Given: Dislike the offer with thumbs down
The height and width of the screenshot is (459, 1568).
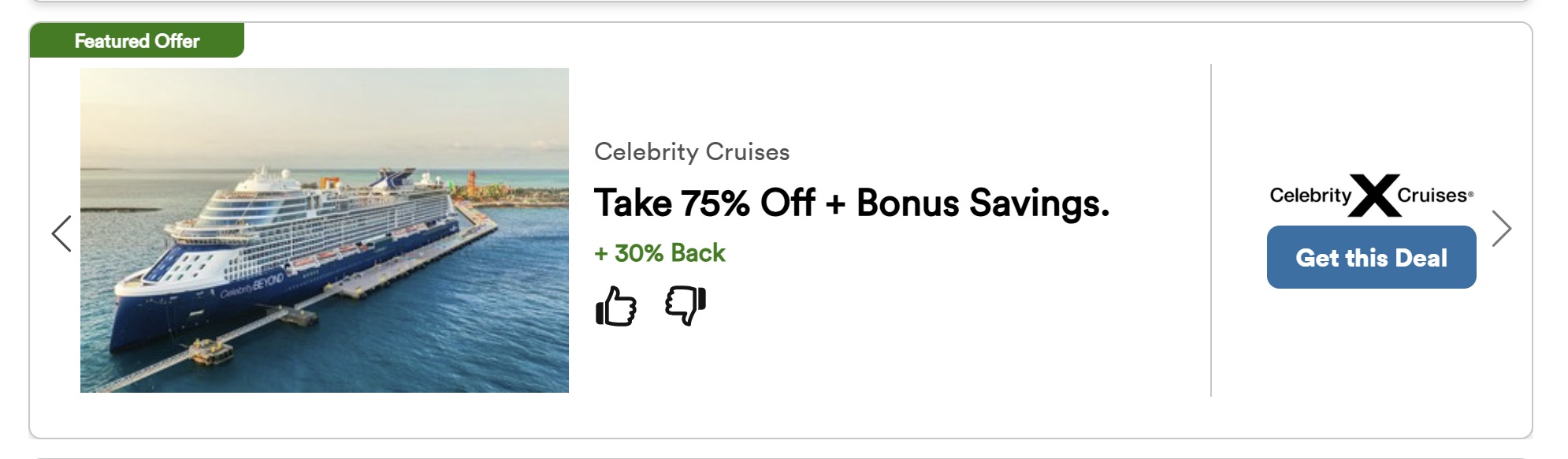Looking at the screenshot, I should (x=686, y=304).
